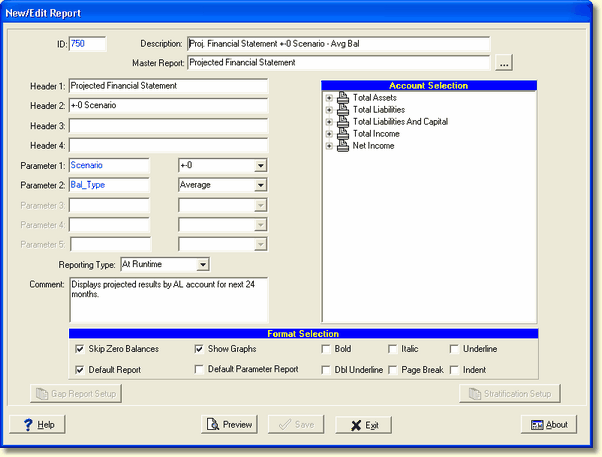Preview the report
This screenshot has width=602, height=457.
click(228, 424)
